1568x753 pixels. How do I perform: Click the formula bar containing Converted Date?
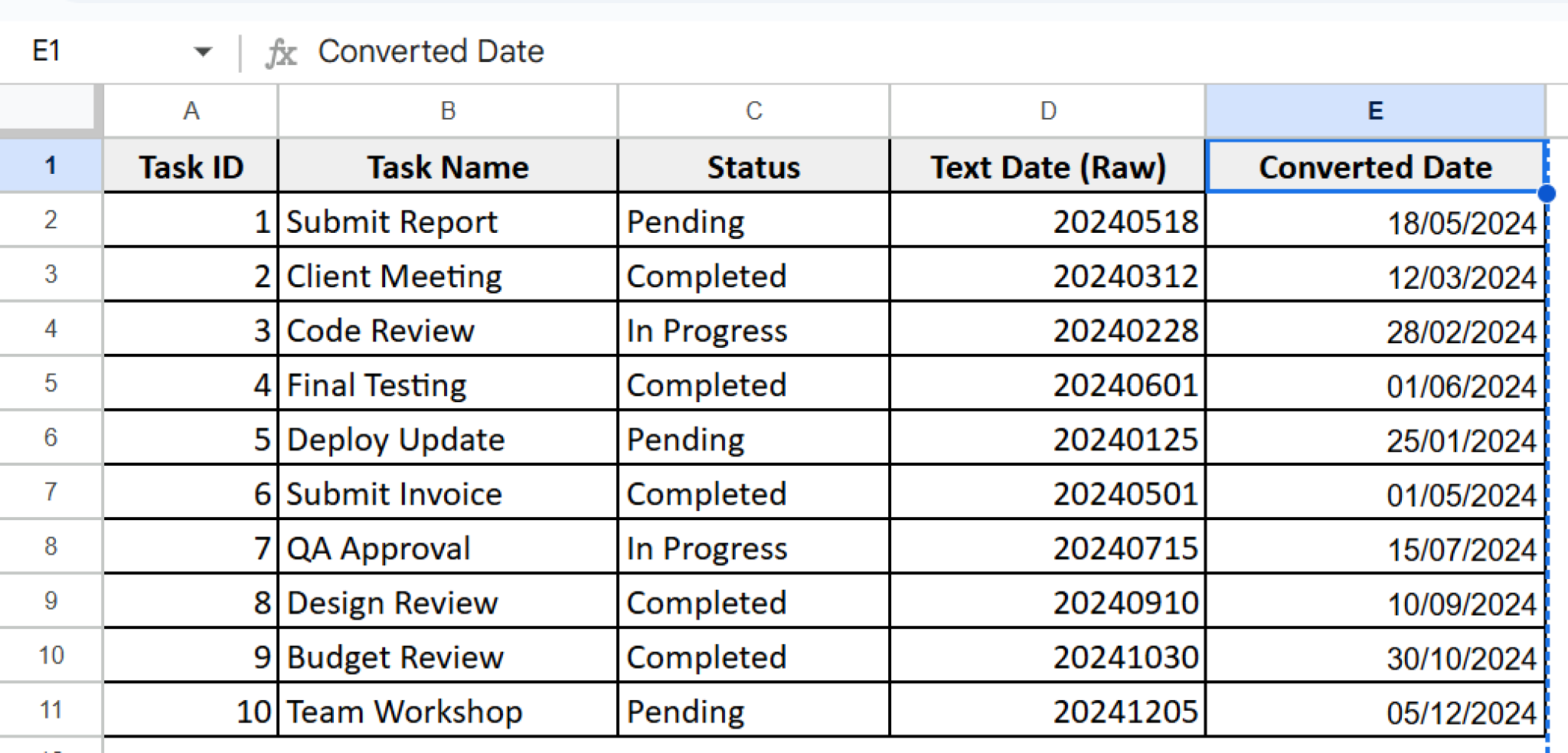pyautogui.click(x=431, y=51)
